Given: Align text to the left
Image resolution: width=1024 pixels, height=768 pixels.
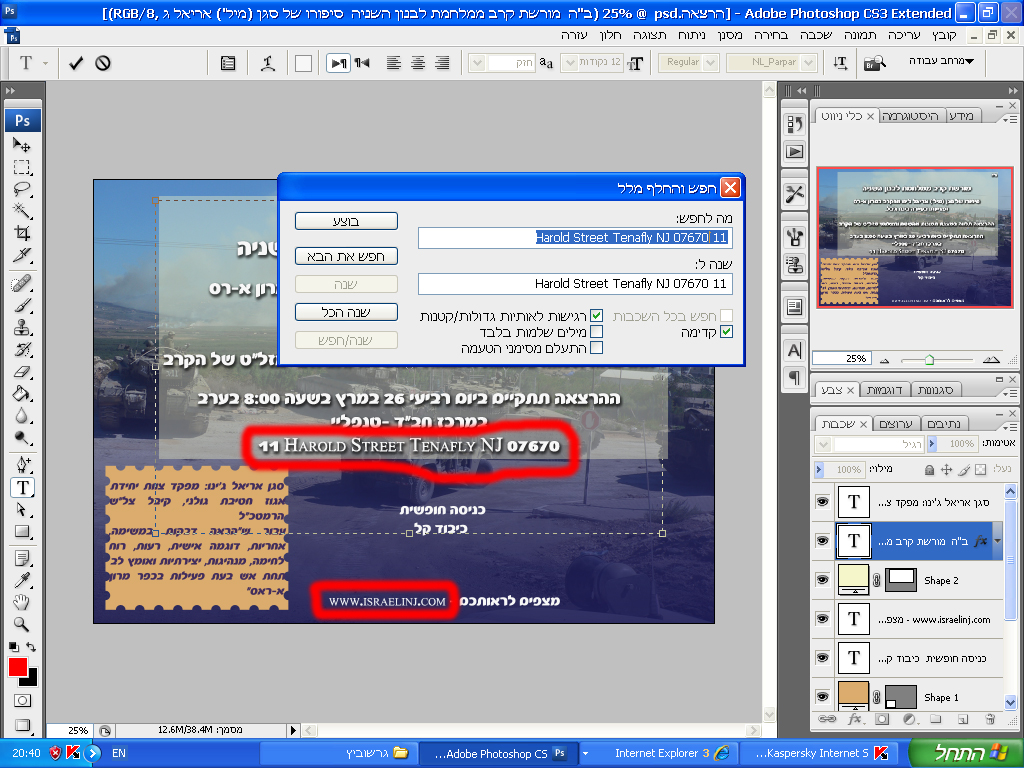Looking at the screenshot, I should [x=393, y=63].
